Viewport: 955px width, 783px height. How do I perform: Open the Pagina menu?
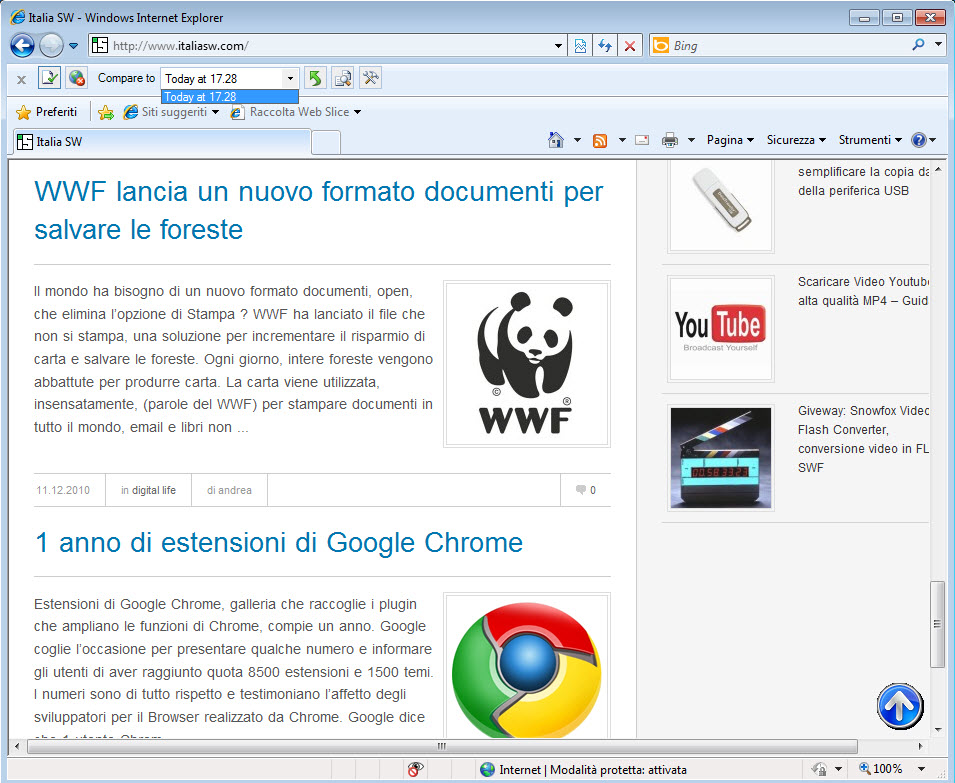point(730,140)
